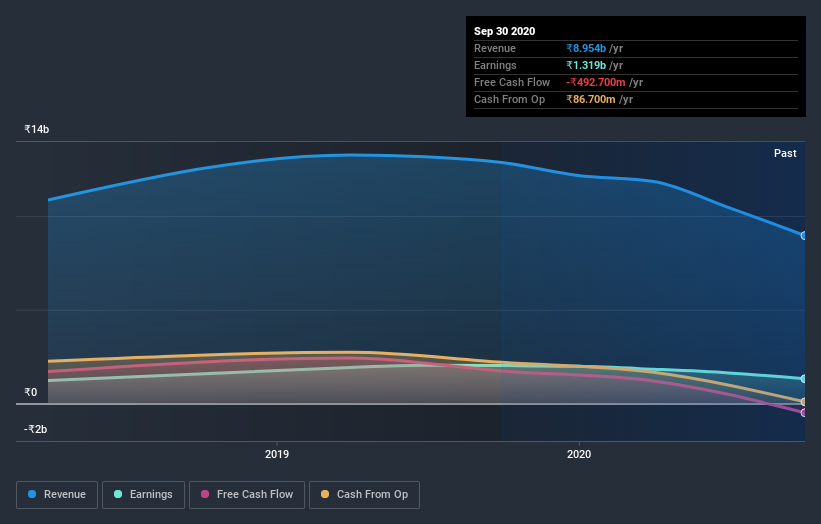Click the ₹8.954b revenue value
This screenshot has height=524, width=821.
[x=586, y=48]
